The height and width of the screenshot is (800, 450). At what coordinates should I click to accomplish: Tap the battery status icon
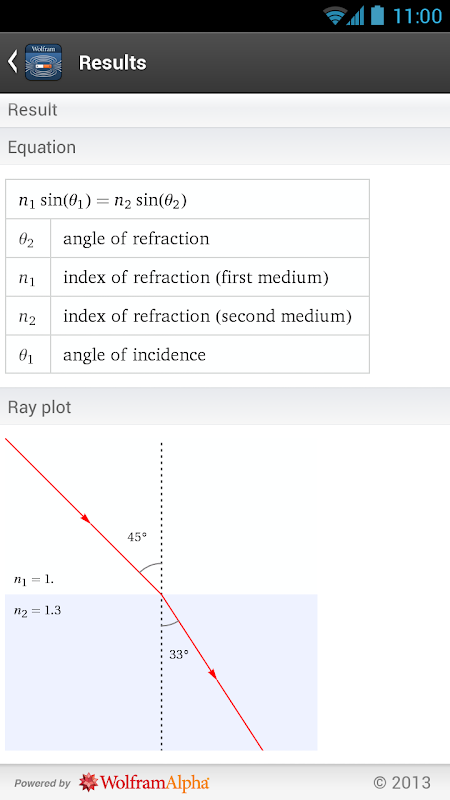click(x=377, y=15)
